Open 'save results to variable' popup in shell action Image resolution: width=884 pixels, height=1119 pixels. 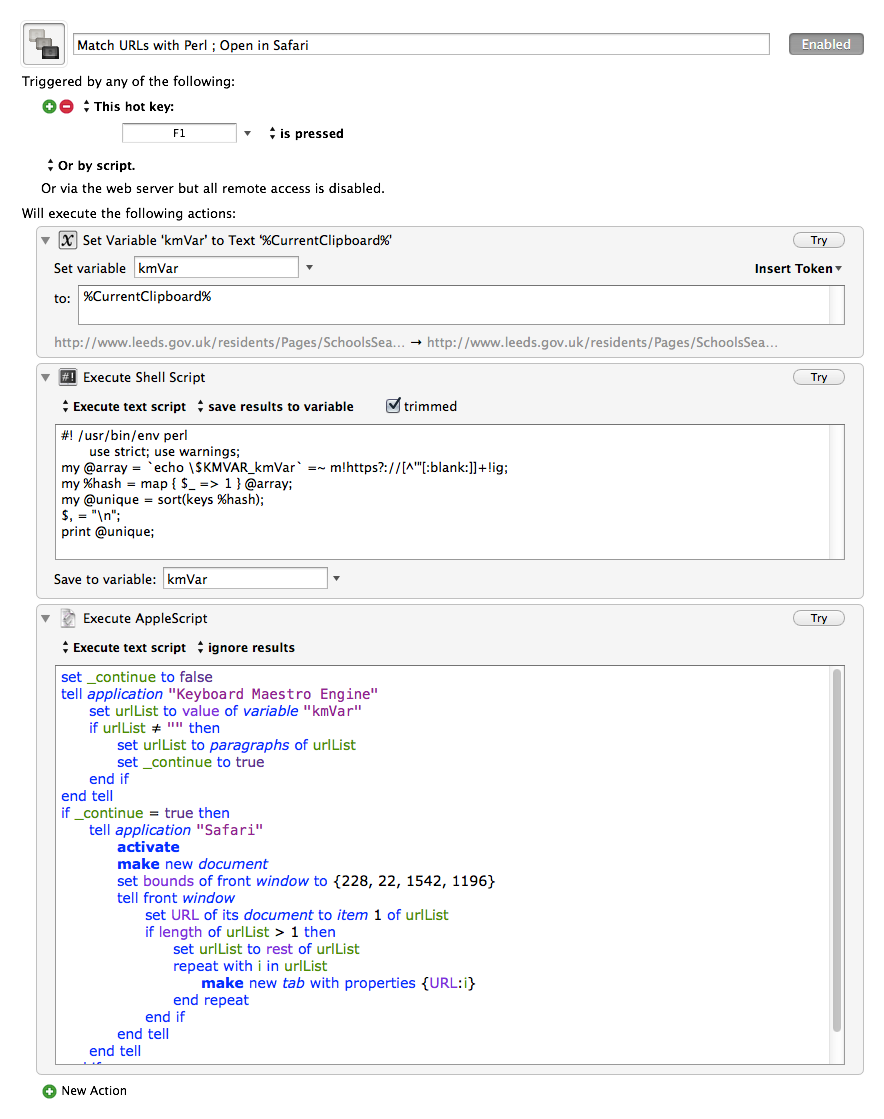tap(275, 406)
